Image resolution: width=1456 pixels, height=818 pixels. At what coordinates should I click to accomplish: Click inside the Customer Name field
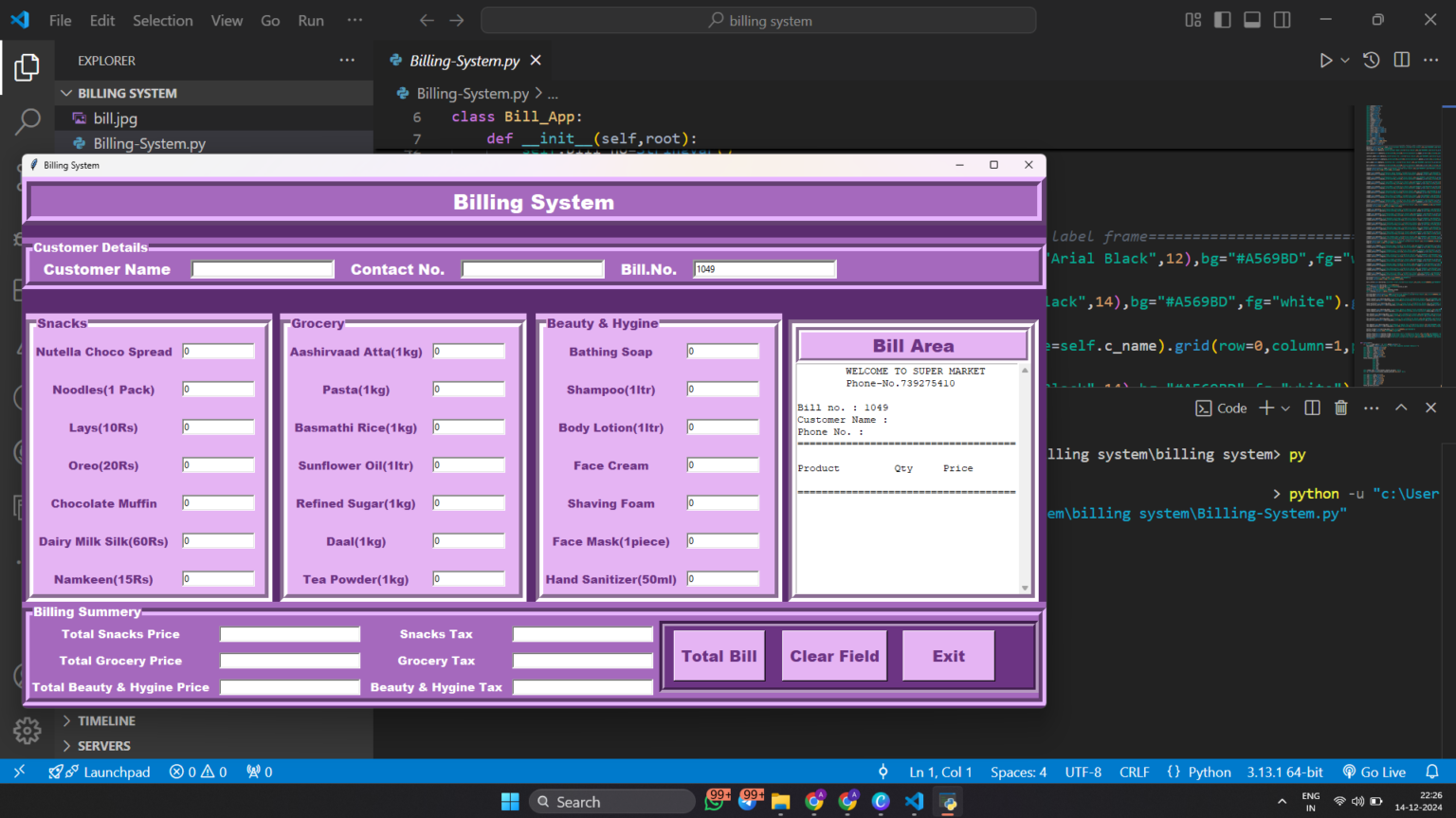[263, 268]
